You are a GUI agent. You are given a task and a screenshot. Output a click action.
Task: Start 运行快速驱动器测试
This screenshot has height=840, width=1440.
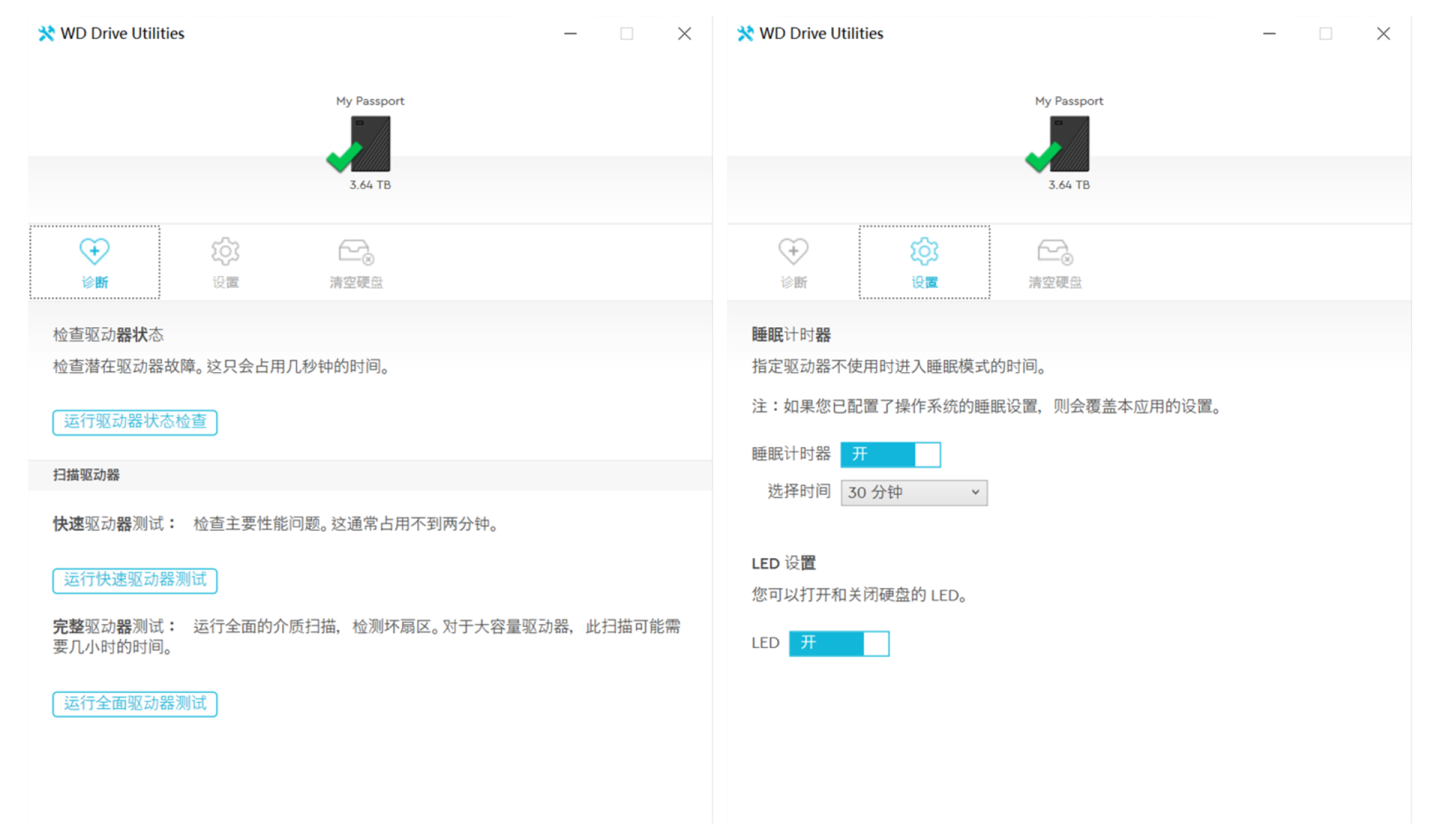point(135,580)
